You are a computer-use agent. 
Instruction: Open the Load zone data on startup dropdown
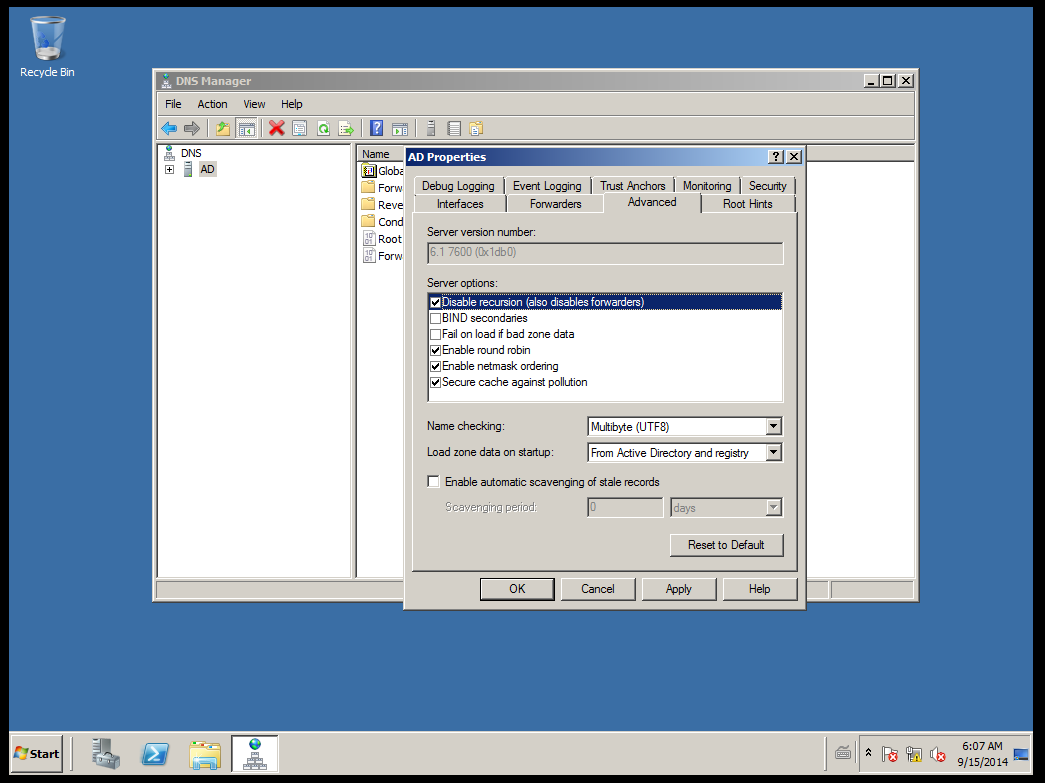point(773,452)
